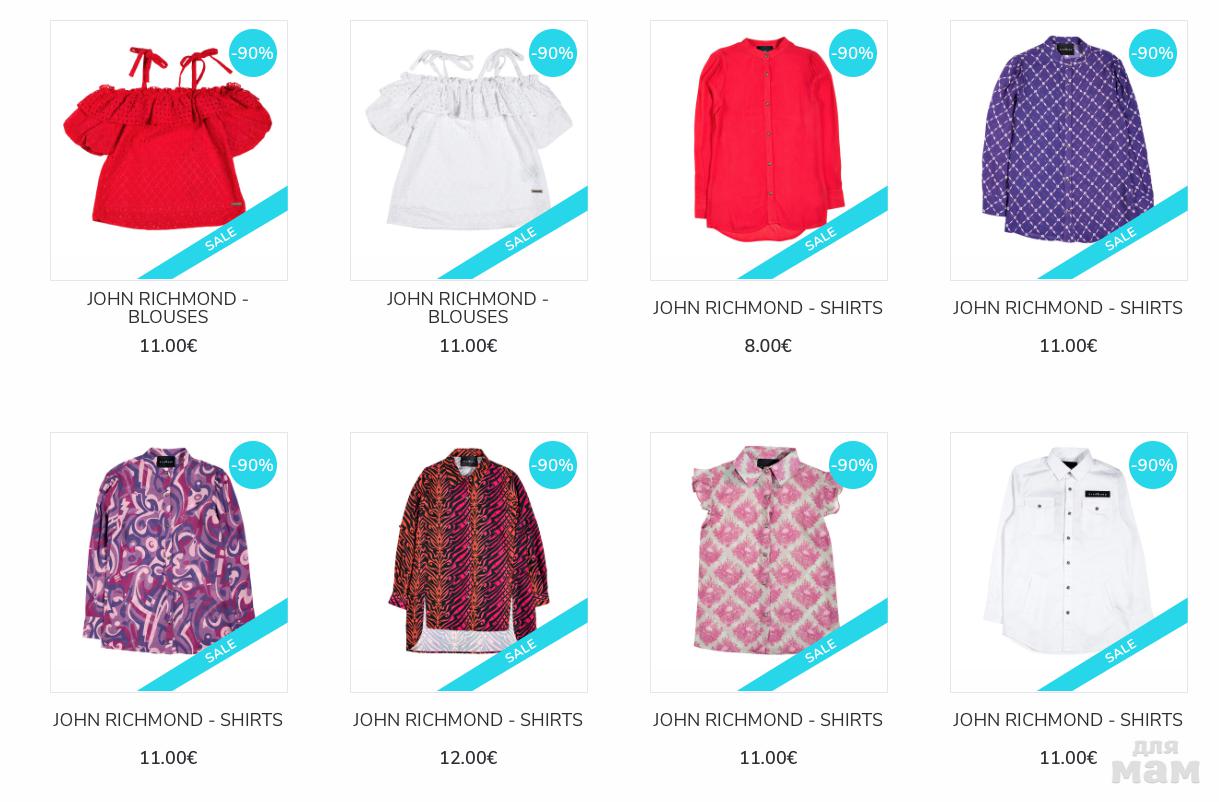Open the zebra print shirt image
Screen dimensions: 1219x802
tap(469, 562)
